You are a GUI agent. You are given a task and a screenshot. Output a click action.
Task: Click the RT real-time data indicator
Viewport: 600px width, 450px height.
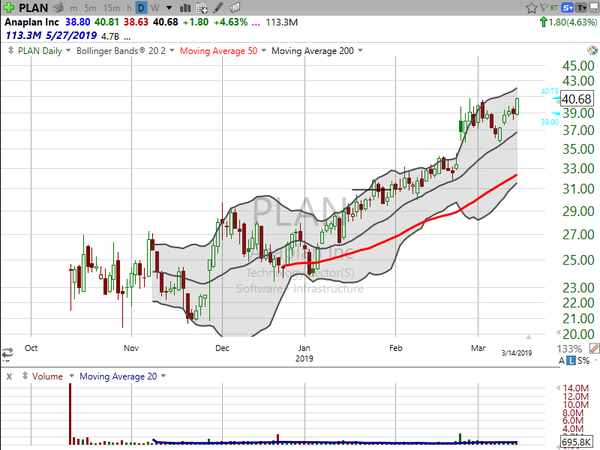point(554,8)
